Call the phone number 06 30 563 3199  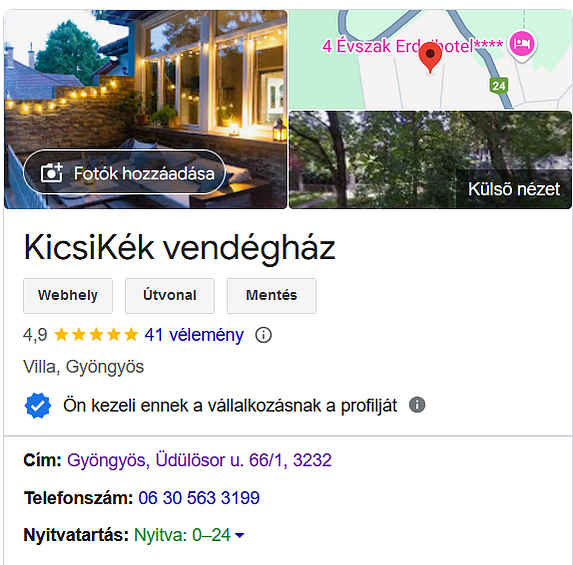tap(199, 498)
